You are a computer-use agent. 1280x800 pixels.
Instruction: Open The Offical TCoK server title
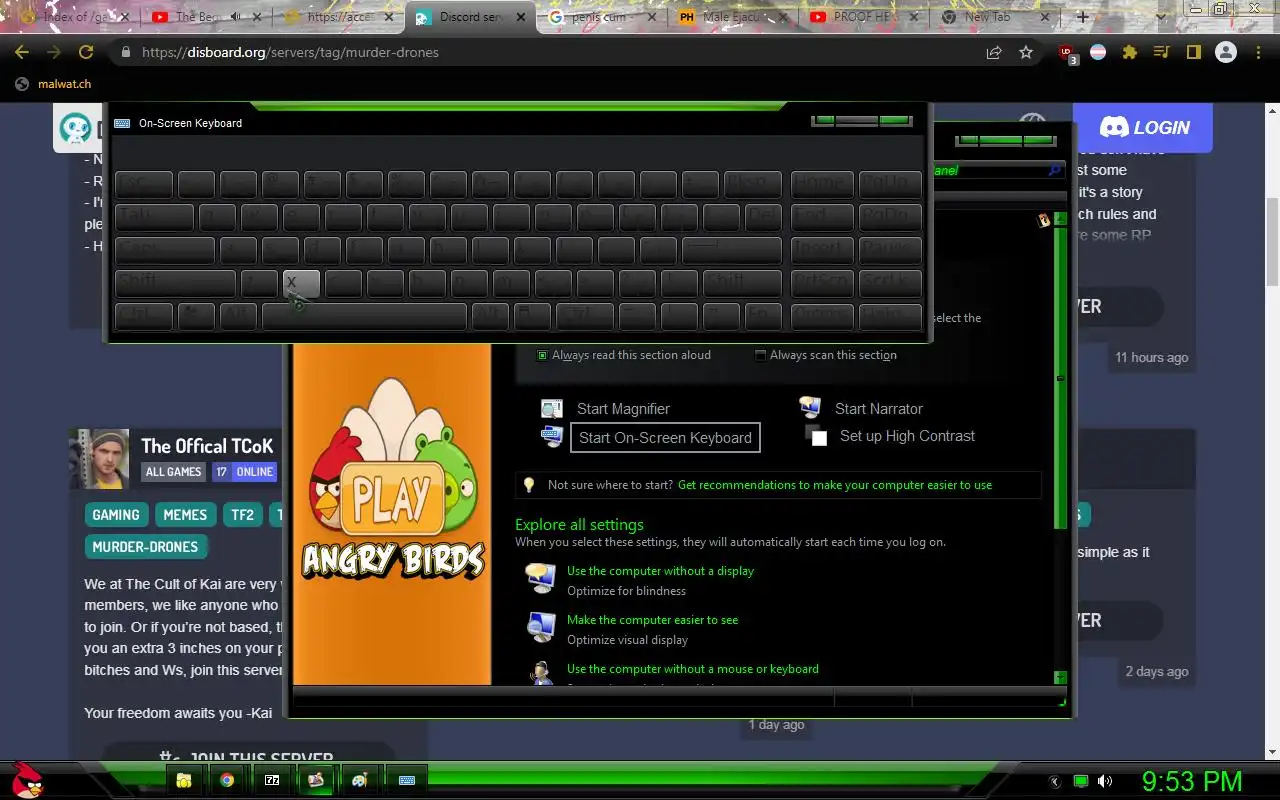coord(207,446)
